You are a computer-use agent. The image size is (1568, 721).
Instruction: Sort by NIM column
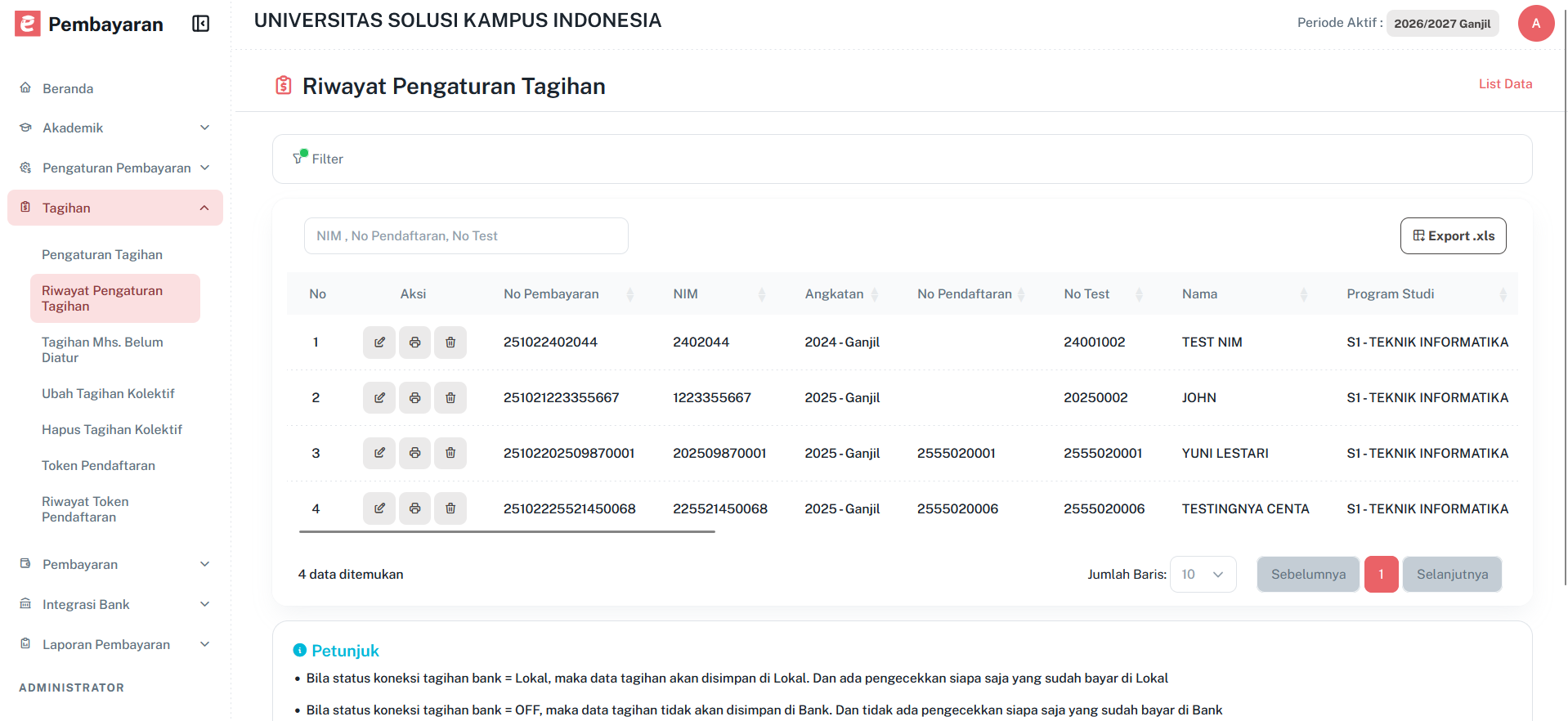762,294
